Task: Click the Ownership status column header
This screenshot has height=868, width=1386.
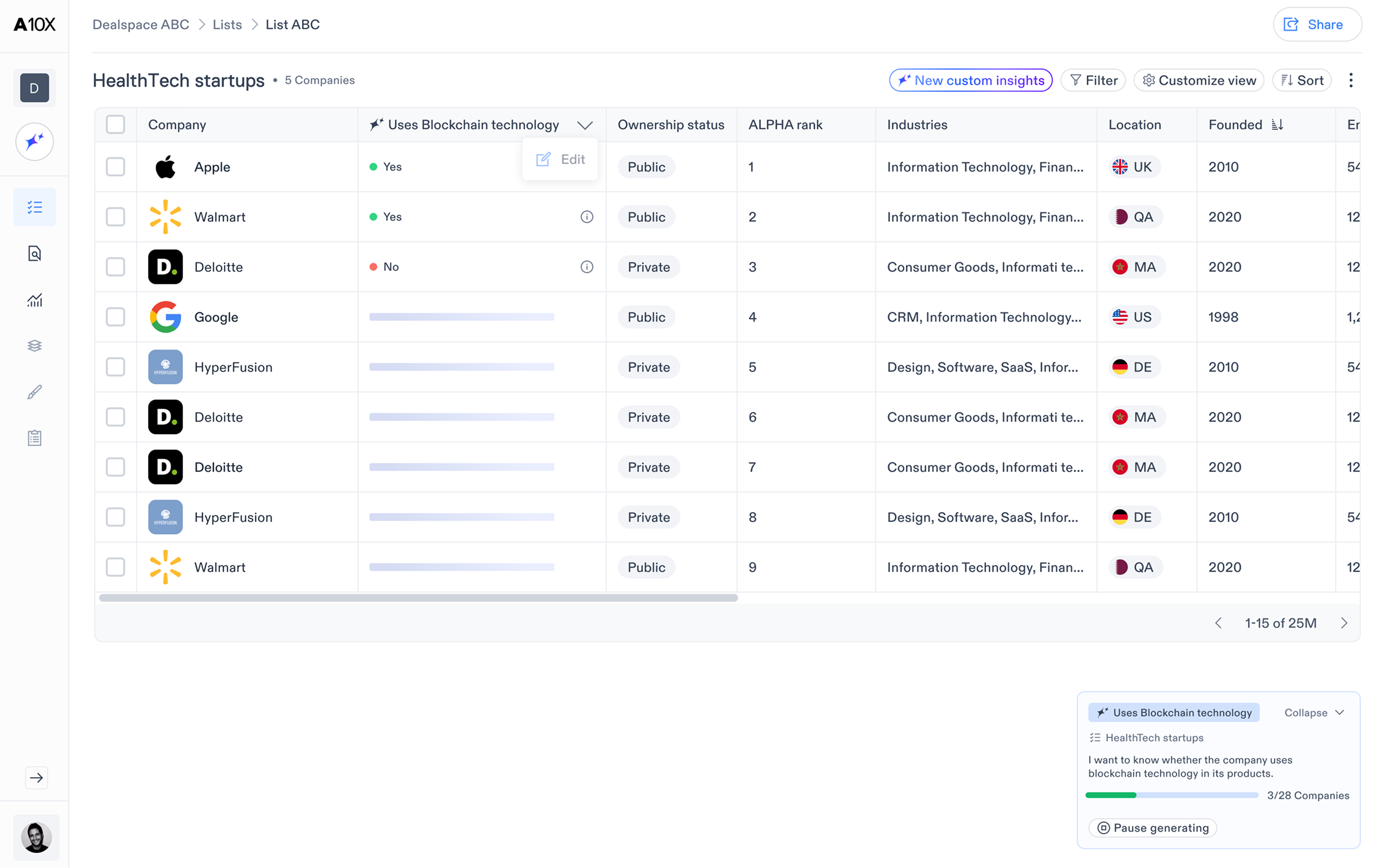Action: pyautogui.click(x=671, y=125)
